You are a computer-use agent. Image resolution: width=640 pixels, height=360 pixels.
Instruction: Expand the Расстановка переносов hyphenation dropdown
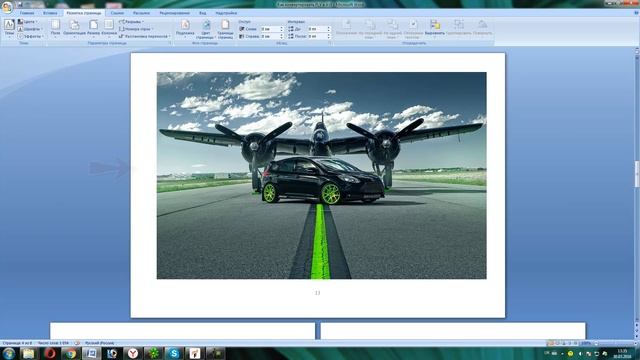pyautogui.click(x=144, y=36)
